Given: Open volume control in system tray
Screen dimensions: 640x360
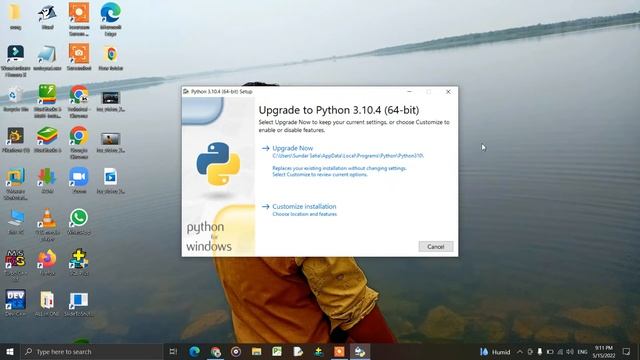Looking at the screenshot, I should 570,351.
